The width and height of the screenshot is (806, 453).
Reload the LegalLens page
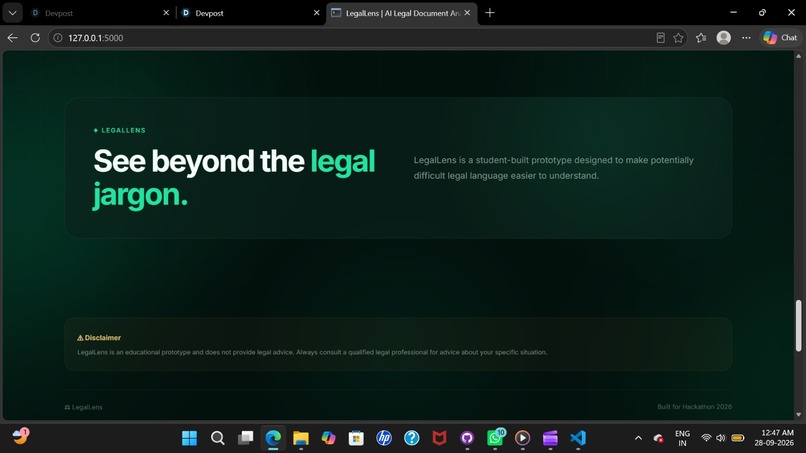tap(35, 38)
